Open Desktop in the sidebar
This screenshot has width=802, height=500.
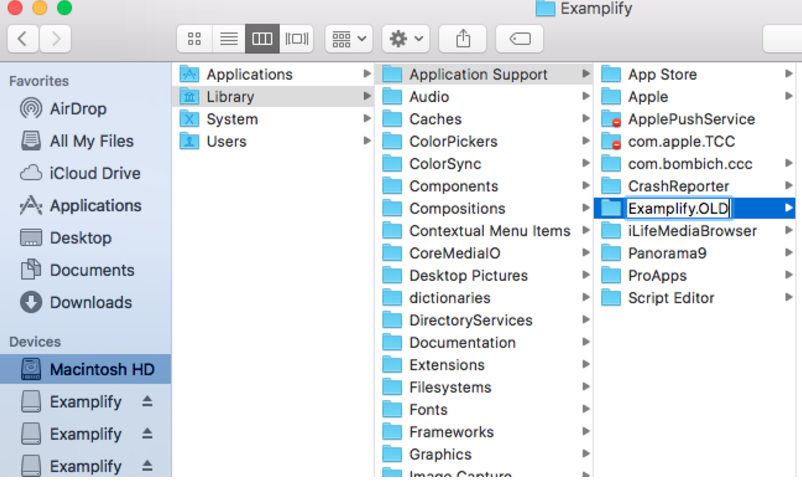[x=85, y=238]
